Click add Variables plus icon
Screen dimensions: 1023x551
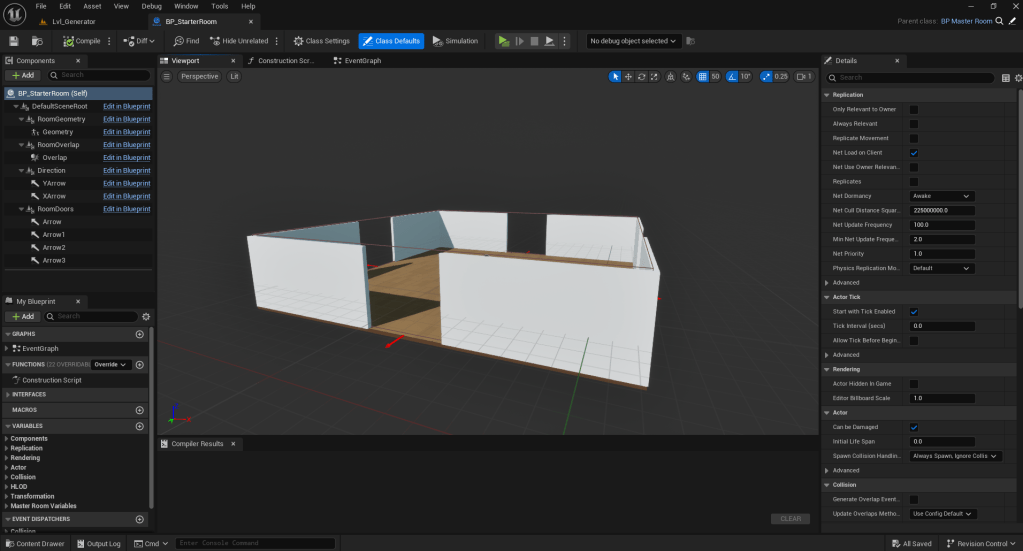click(x=139, y=426)
